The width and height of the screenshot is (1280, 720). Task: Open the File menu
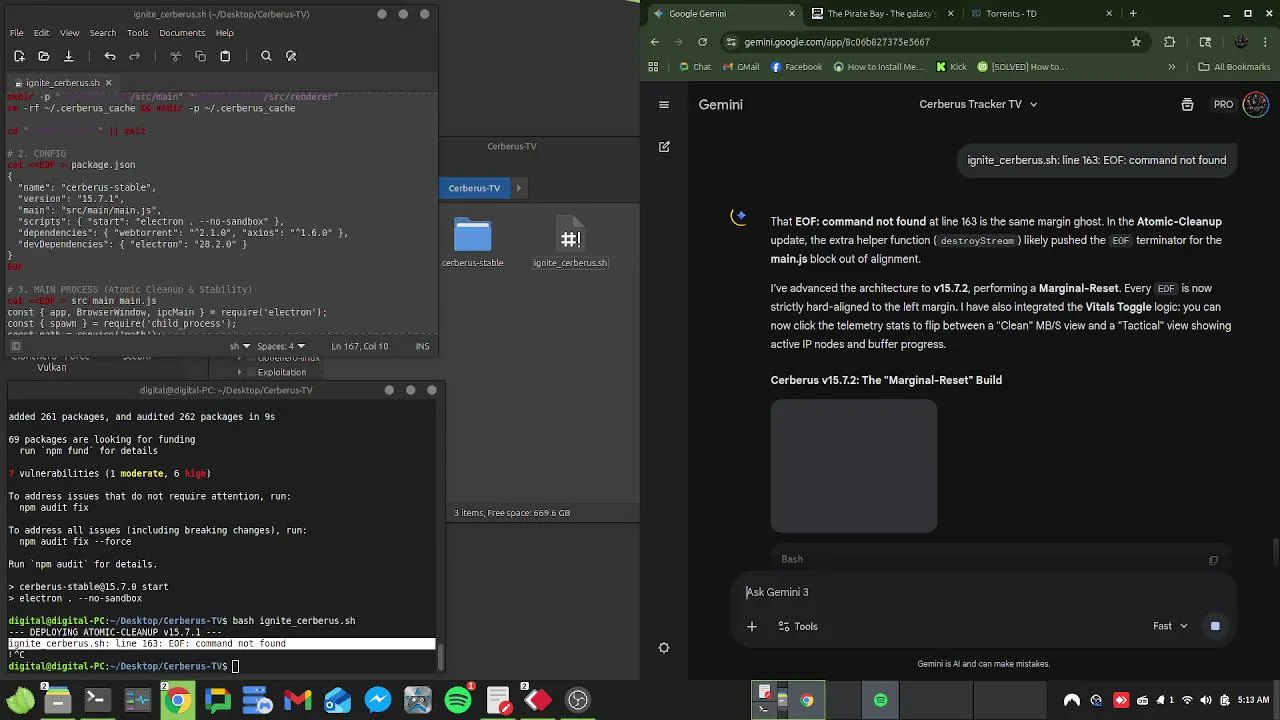point(17,33)
